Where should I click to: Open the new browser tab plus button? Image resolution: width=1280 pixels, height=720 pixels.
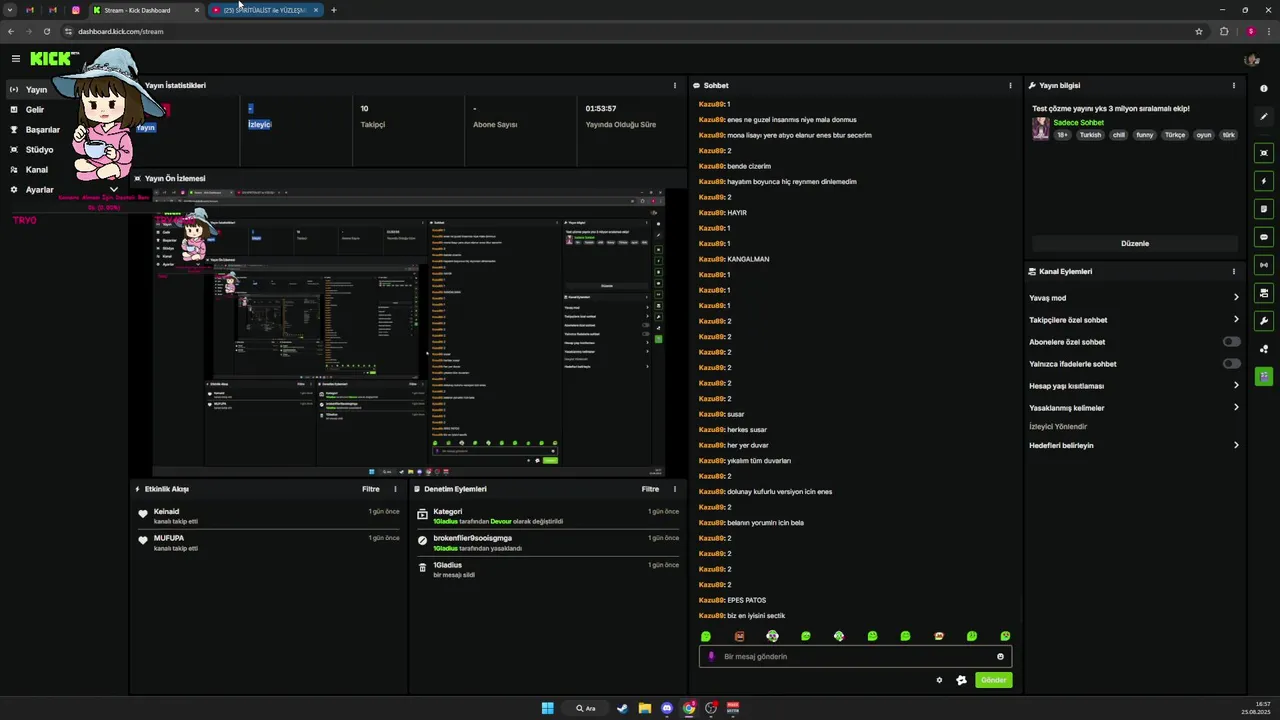[x=334, y=10]
